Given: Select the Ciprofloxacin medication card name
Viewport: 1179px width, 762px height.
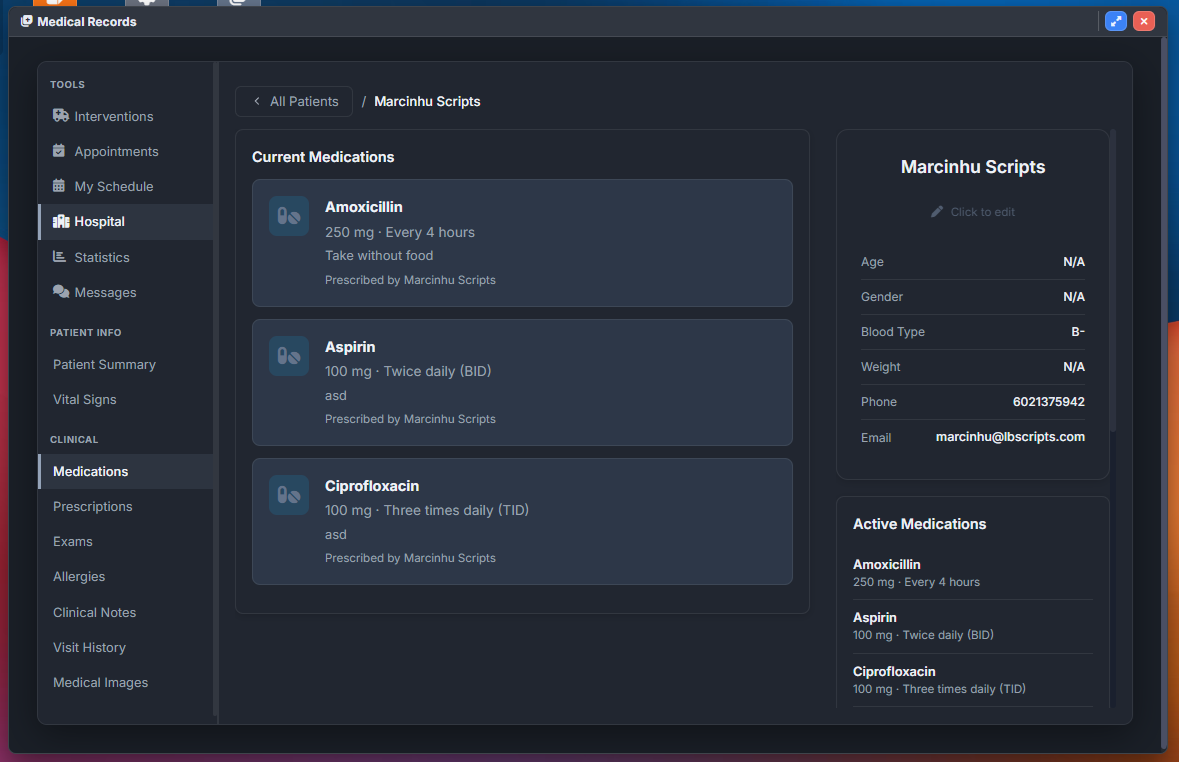Looking at the screenshot, I should (371, 486).
